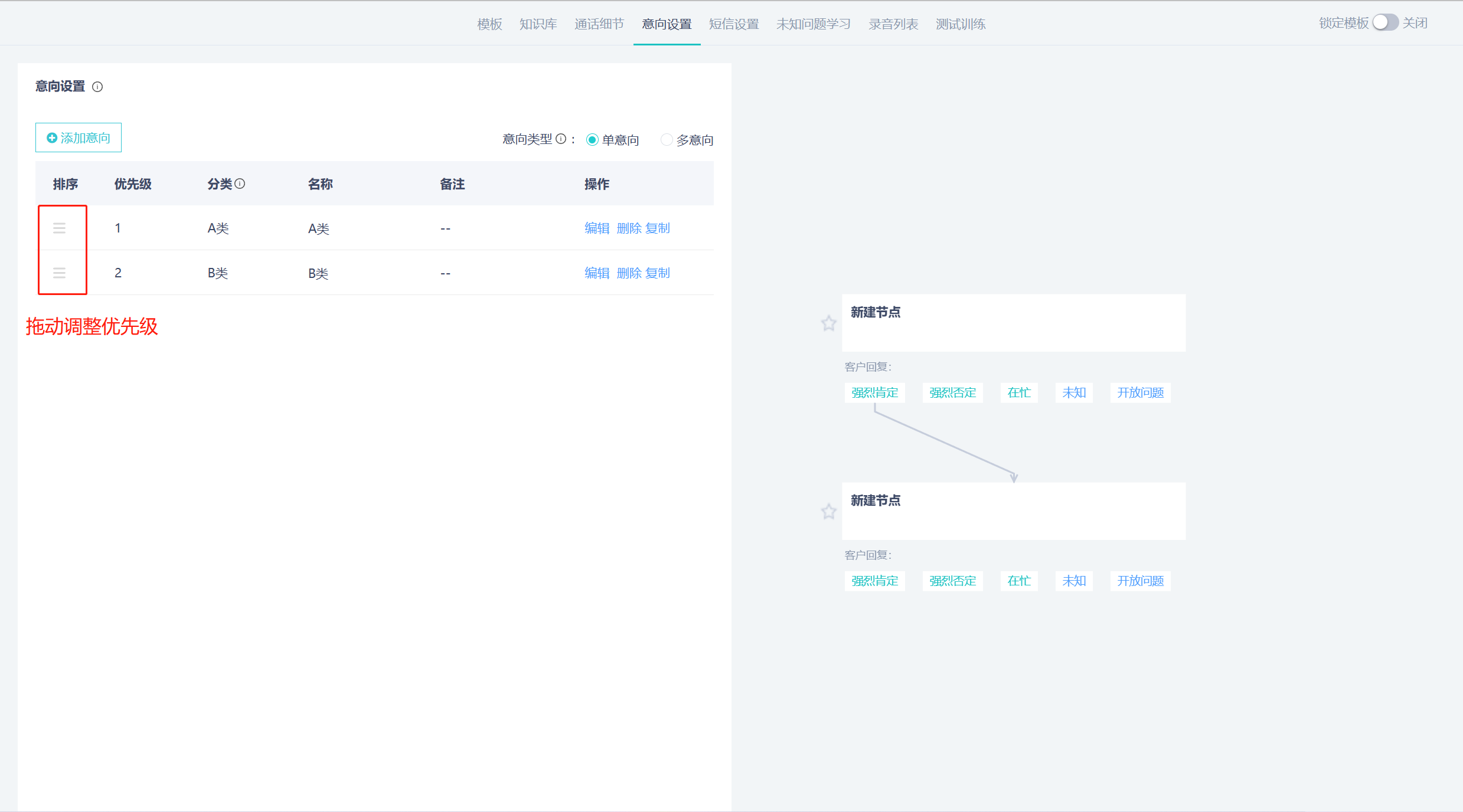Click priority value 1 in A类 row
The image size is (1463, 812).
[118, 228]
